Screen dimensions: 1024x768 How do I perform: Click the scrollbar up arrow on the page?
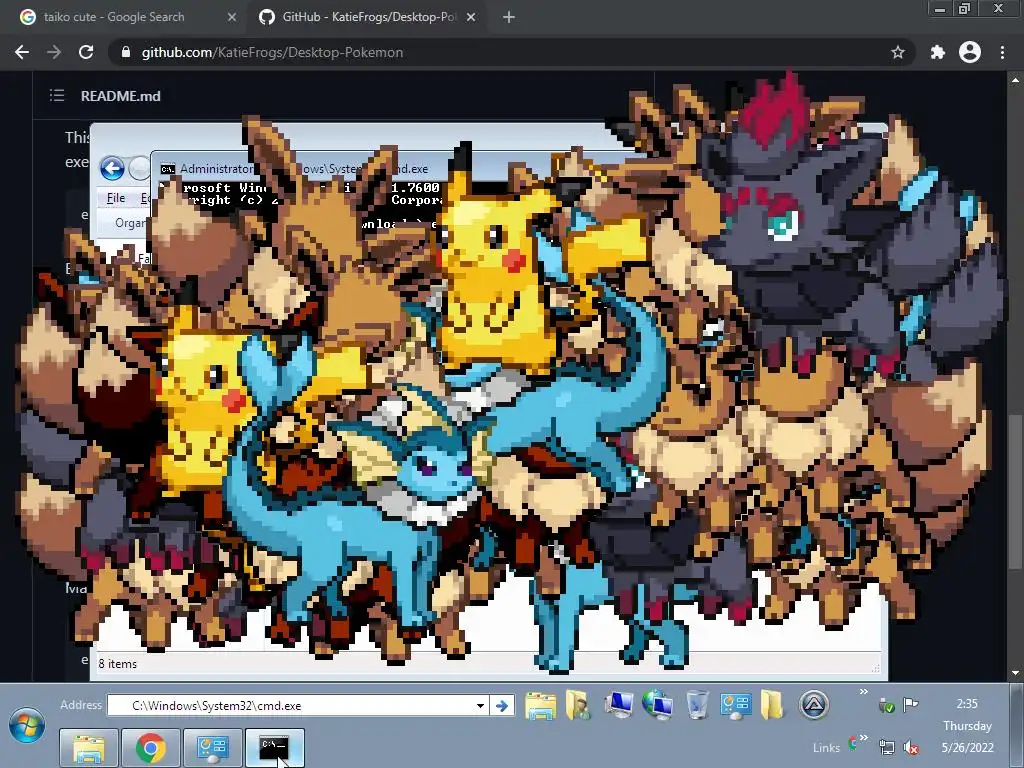point(1015,80)
